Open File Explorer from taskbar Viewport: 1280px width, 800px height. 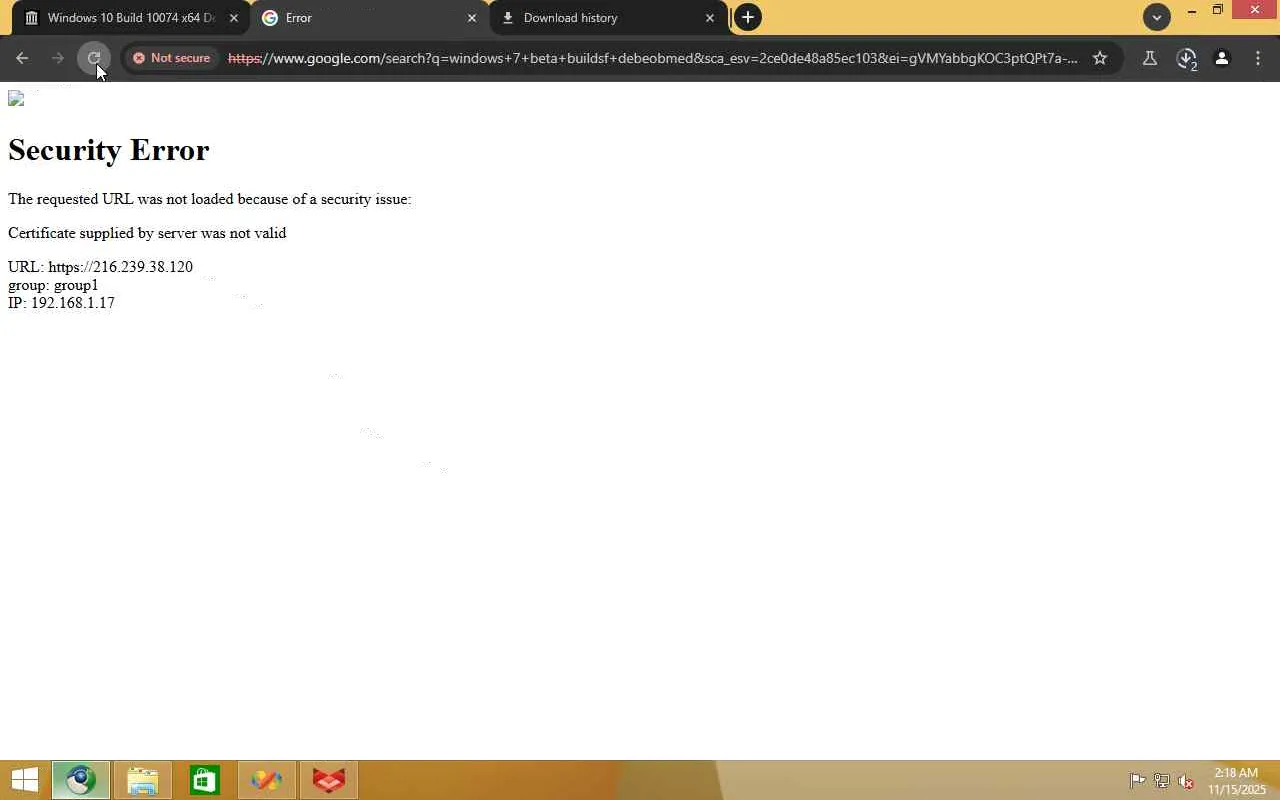click(143, 780)
